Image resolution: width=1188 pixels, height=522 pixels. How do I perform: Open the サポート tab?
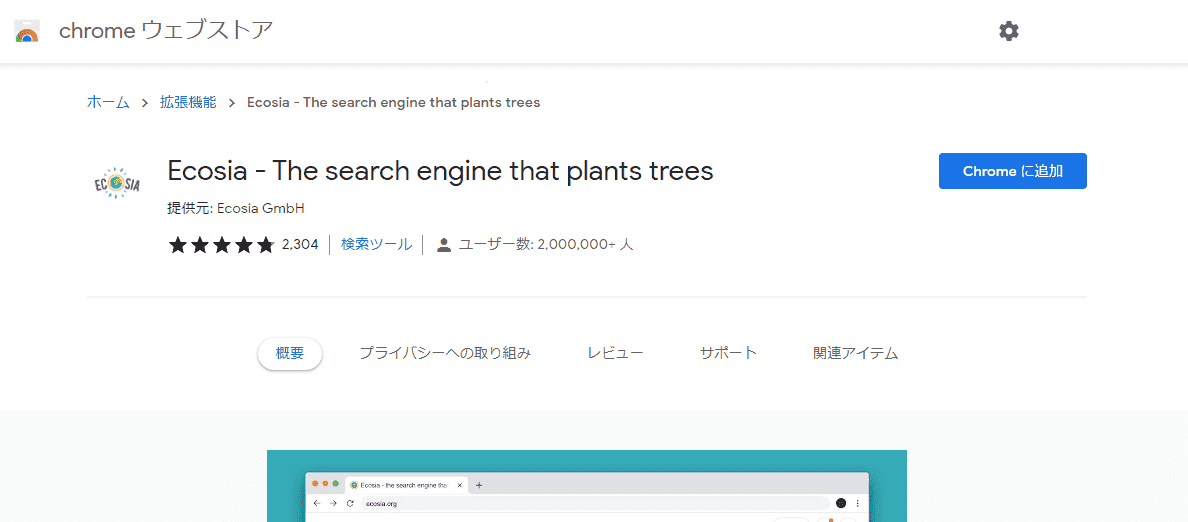728,353
